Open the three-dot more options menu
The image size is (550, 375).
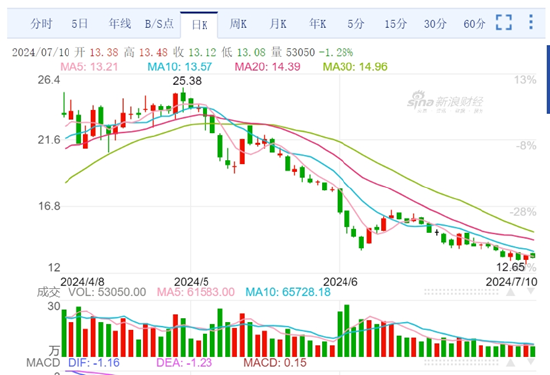point(531,22)
